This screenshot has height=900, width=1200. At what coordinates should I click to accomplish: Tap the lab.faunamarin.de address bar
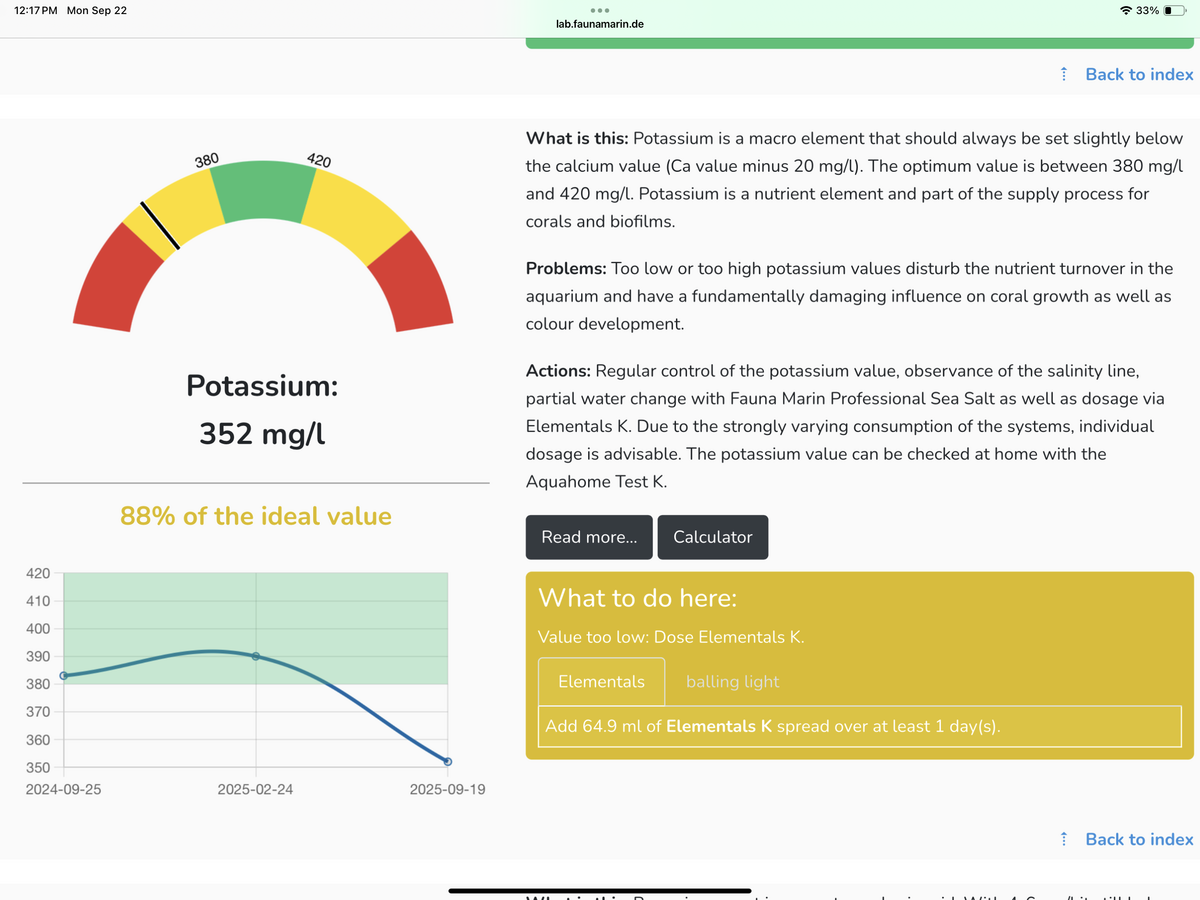(x=600, y=24)
